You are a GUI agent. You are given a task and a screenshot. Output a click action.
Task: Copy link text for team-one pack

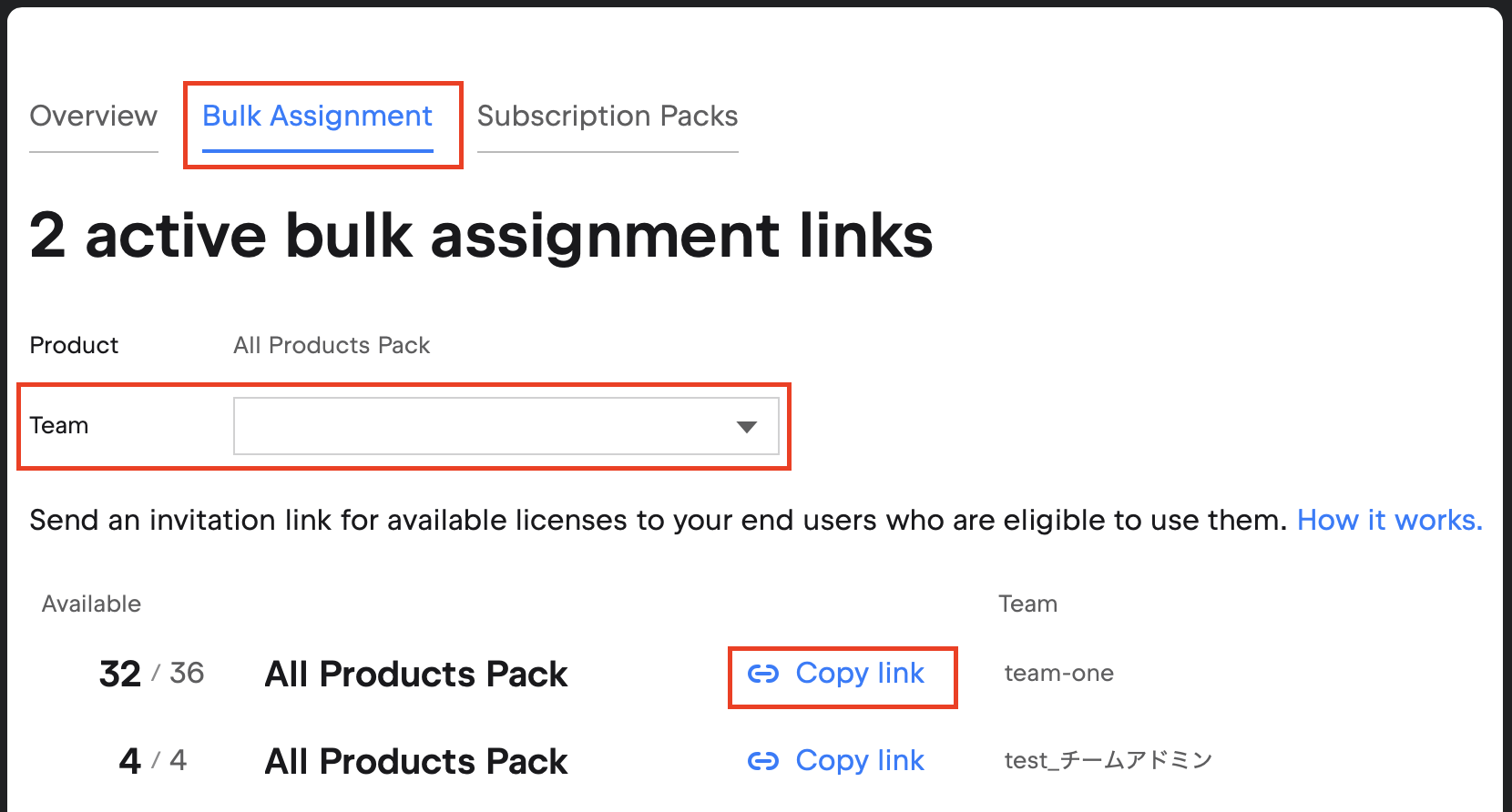[x=860, y=674]
